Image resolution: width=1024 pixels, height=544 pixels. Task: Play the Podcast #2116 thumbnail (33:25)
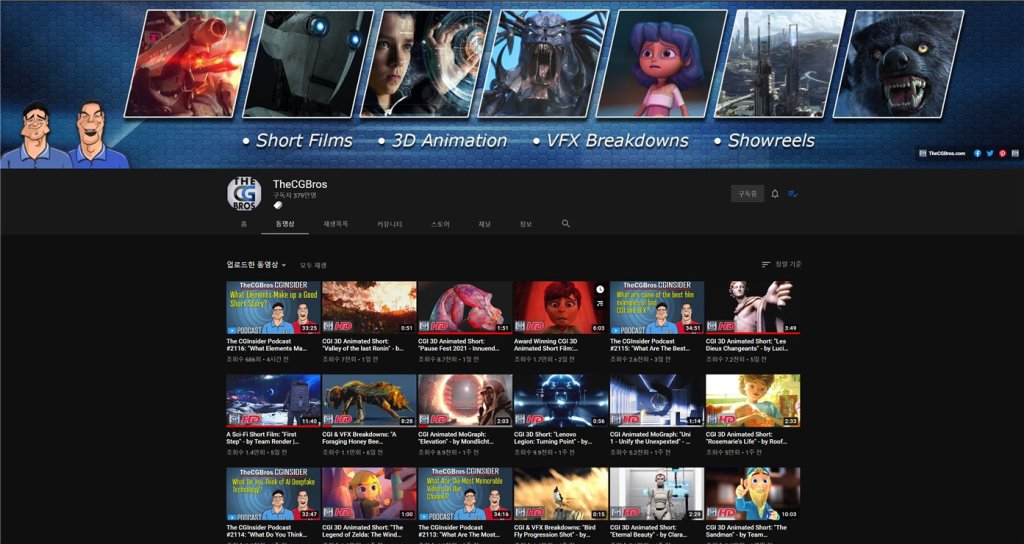click(274, 308)
